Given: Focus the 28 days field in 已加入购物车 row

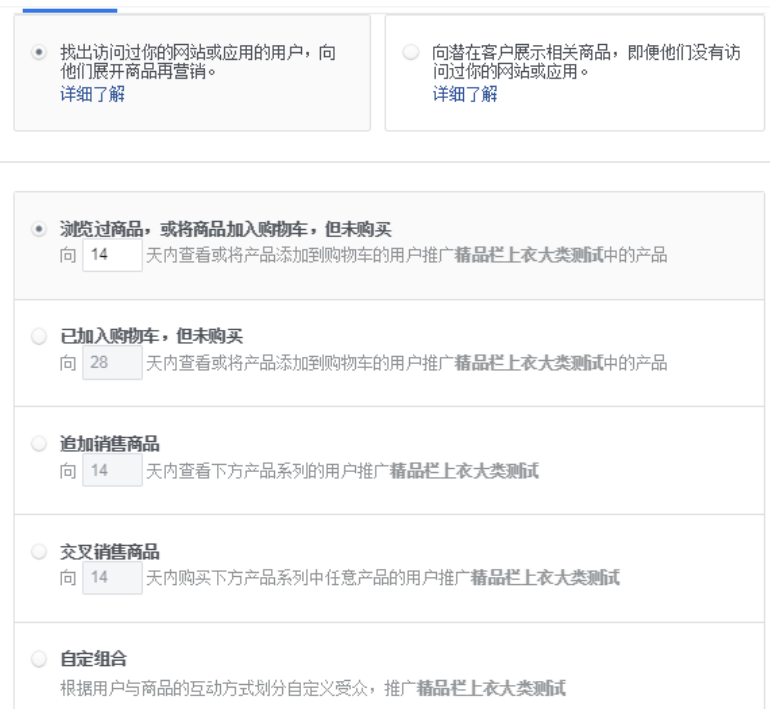Looking at the screenshot, I should coord(112,362).
